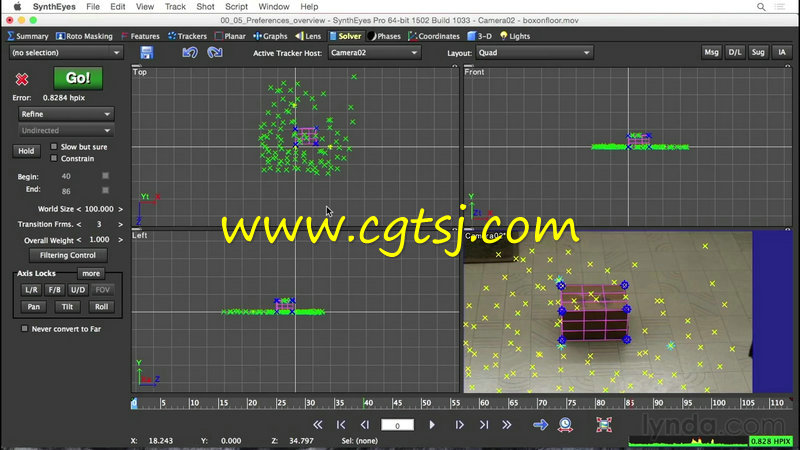Viewport: 800px width, 450px height.
Task: Switch to the Coordinates room
Action: 434,36
